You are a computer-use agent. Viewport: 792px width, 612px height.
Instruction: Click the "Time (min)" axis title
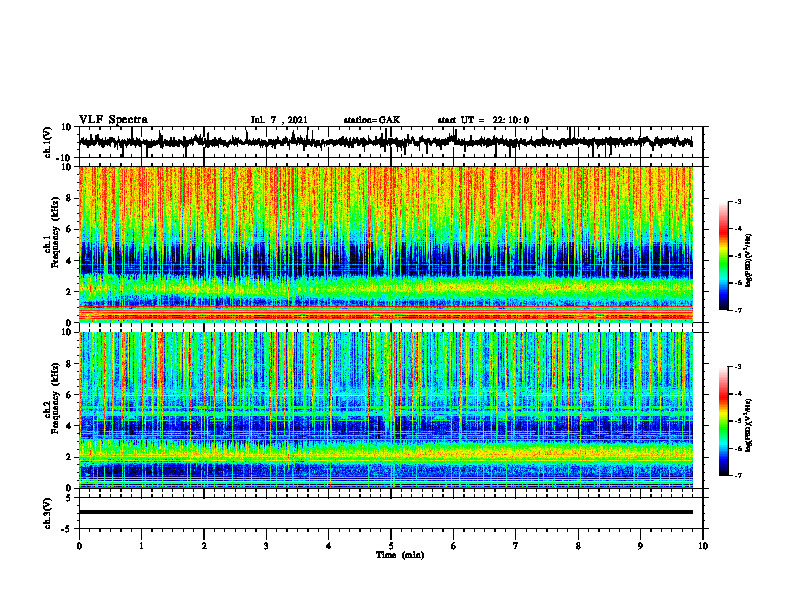[x=400, y=555]
